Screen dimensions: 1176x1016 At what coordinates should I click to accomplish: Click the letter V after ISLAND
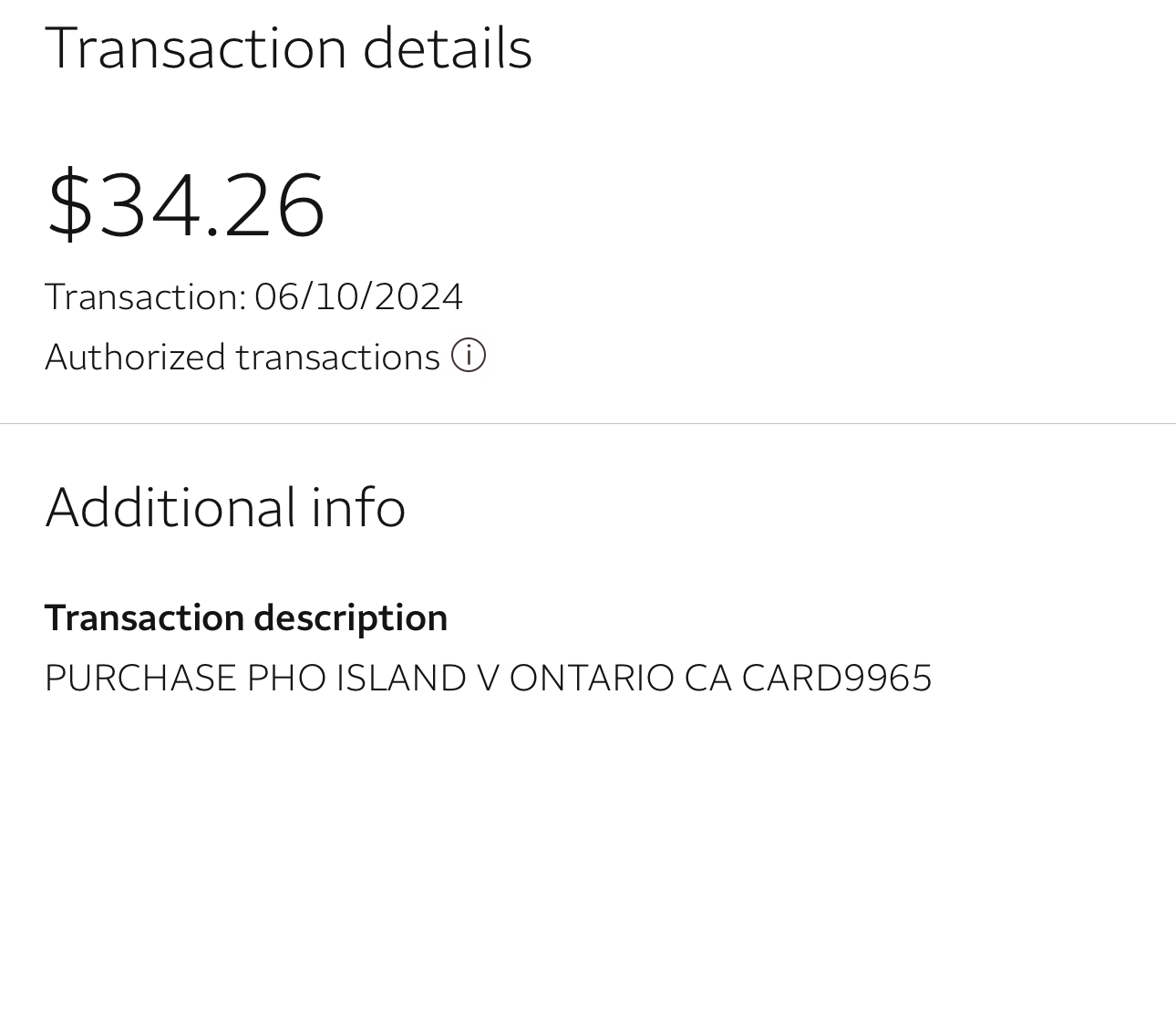(x=488, y=678)
